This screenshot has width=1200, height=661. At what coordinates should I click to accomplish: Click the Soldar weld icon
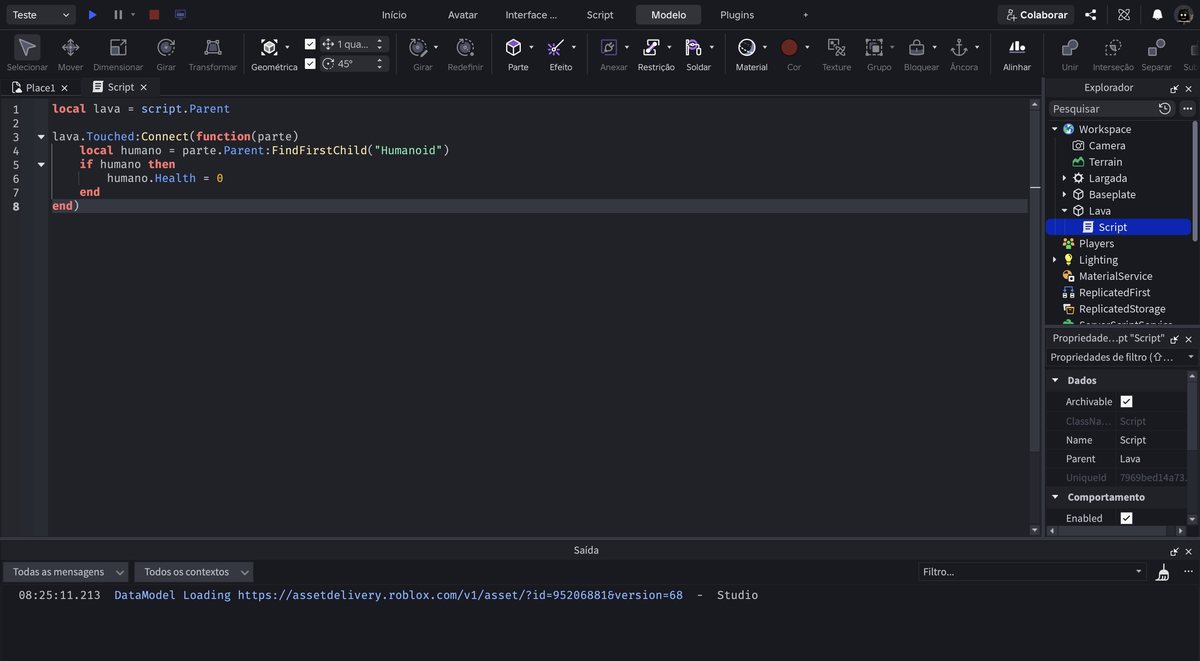[x=694, y=47]
